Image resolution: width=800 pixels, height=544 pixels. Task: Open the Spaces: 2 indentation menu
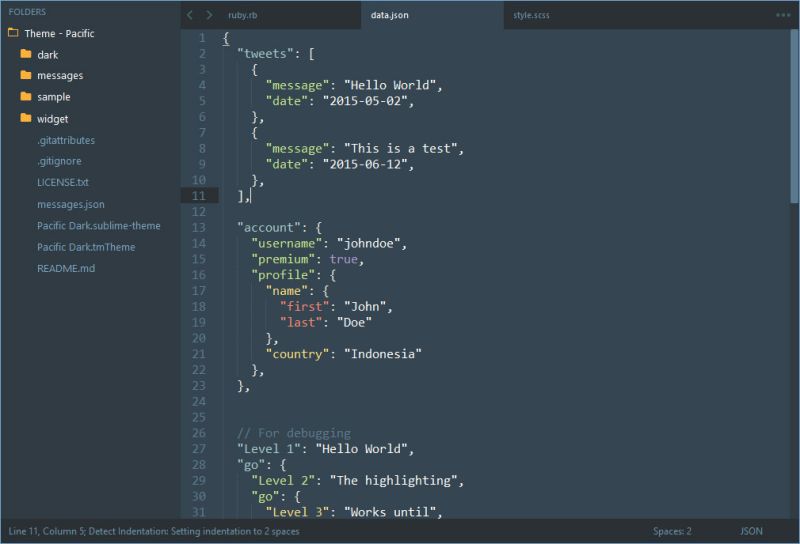pyautogui.click(x=672, y=531)
